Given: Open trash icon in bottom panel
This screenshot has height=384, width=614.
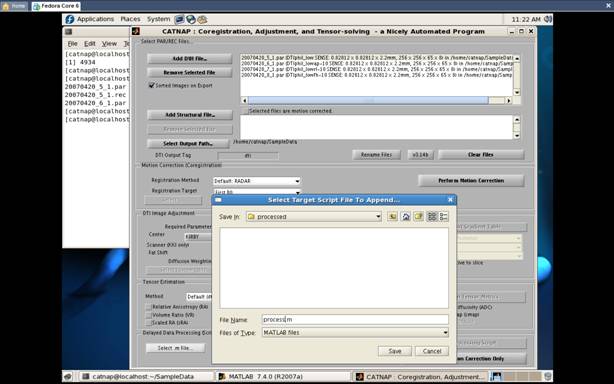Looking at the screenshot, I should point(548,377).
